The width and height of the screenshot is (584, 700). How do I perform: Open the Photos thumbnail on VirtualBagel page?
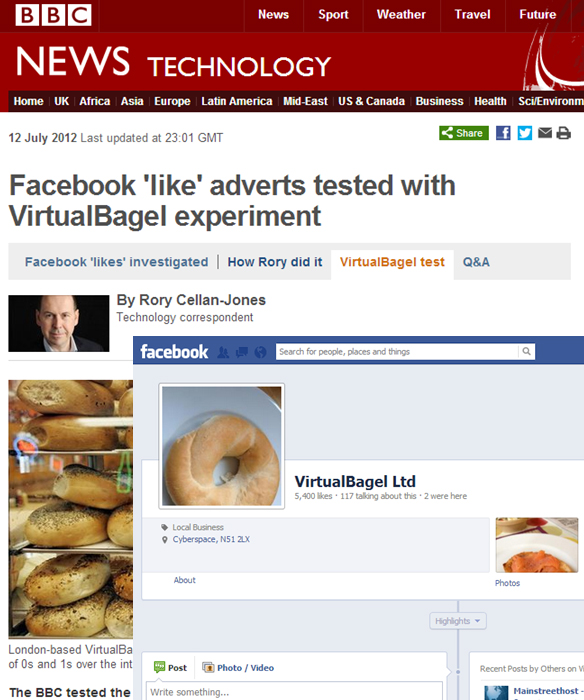(537, 545)
